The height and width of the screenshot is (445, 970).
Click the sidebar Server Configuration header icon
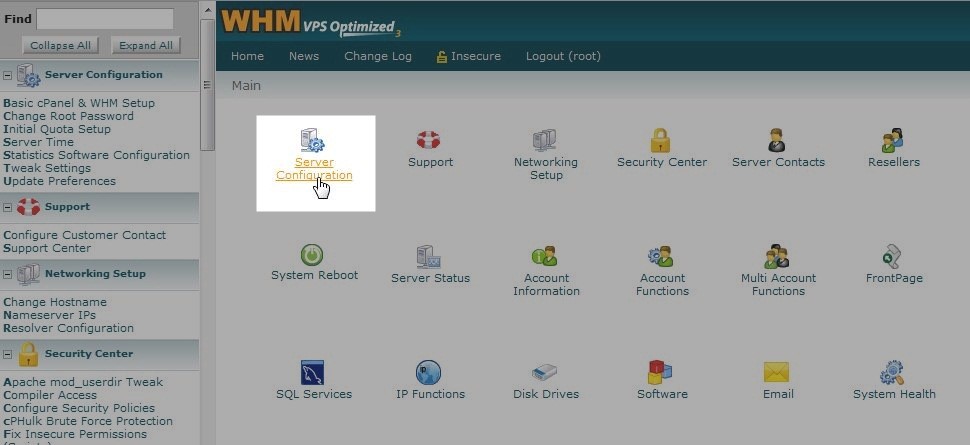point(28,75)
